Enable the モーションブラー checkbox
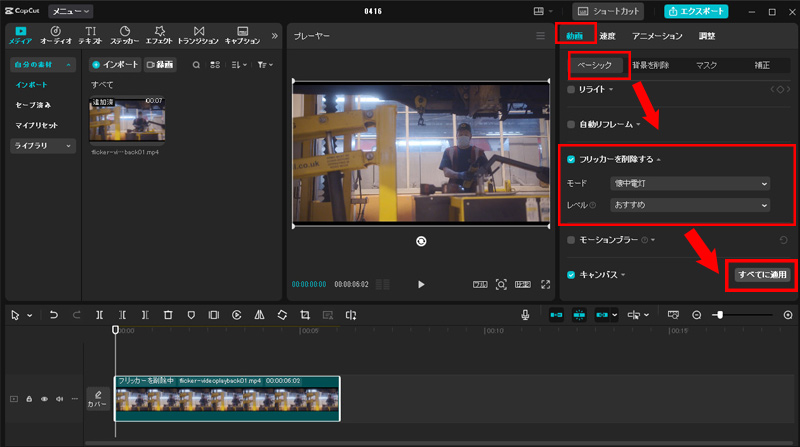800x447 pixels. [x=571, y=240]
